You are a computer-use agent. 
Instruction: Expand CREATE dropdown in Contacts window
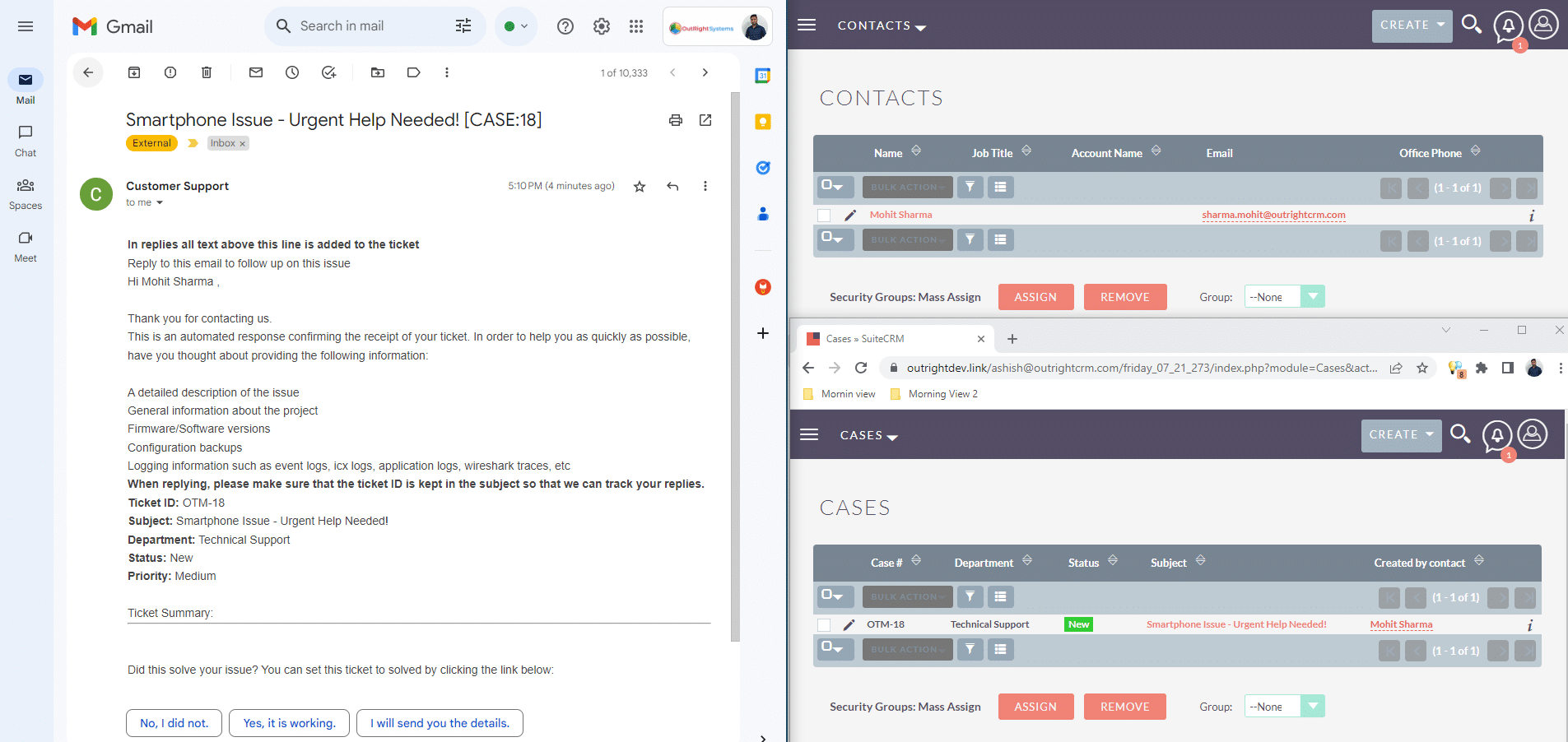(1412, 26)
